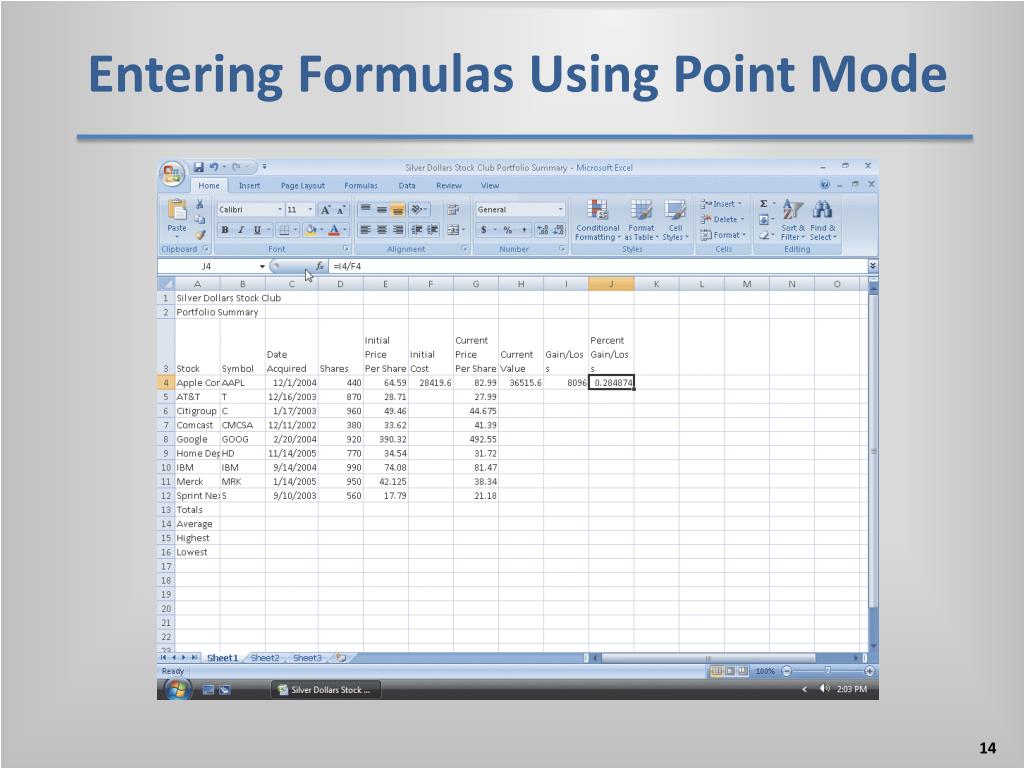Open the Windows Start orb
This screenshot has height=768, width=1024.
(x=176, y=690)
